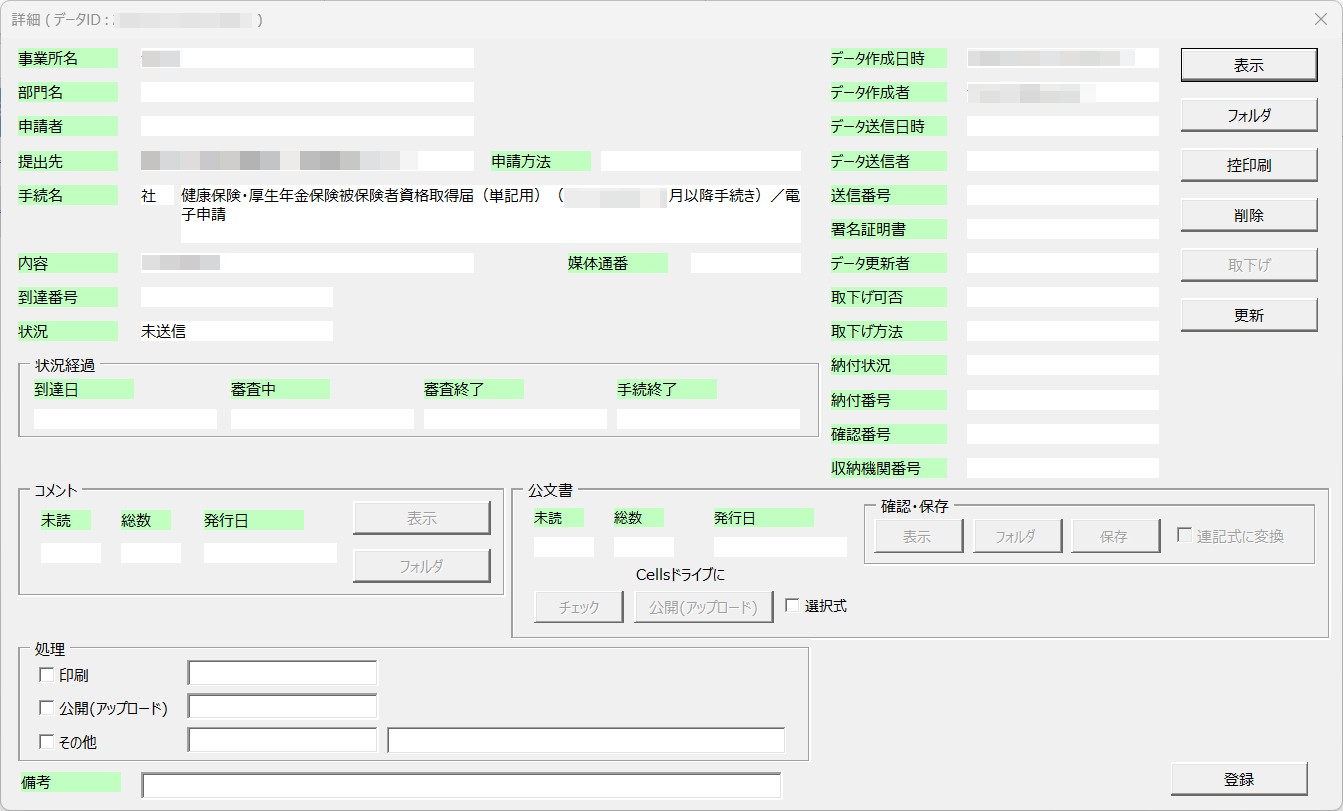Click the 取下げ button
1343x811 pixels.
[x=1249, y=265]
